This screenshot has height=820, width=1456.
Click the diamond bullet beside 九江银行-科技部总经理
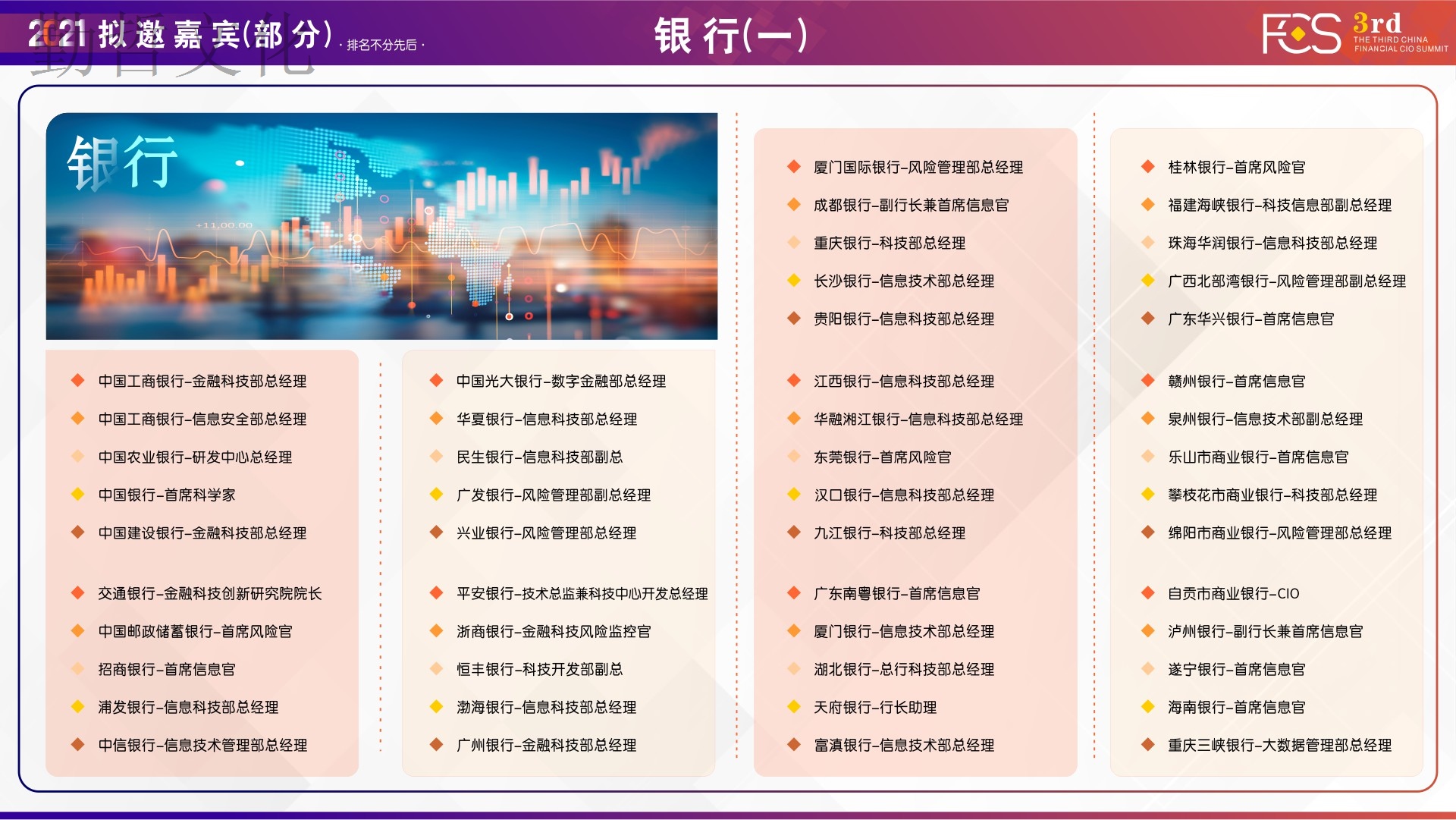pyautogui.click(x=794, y=532)
